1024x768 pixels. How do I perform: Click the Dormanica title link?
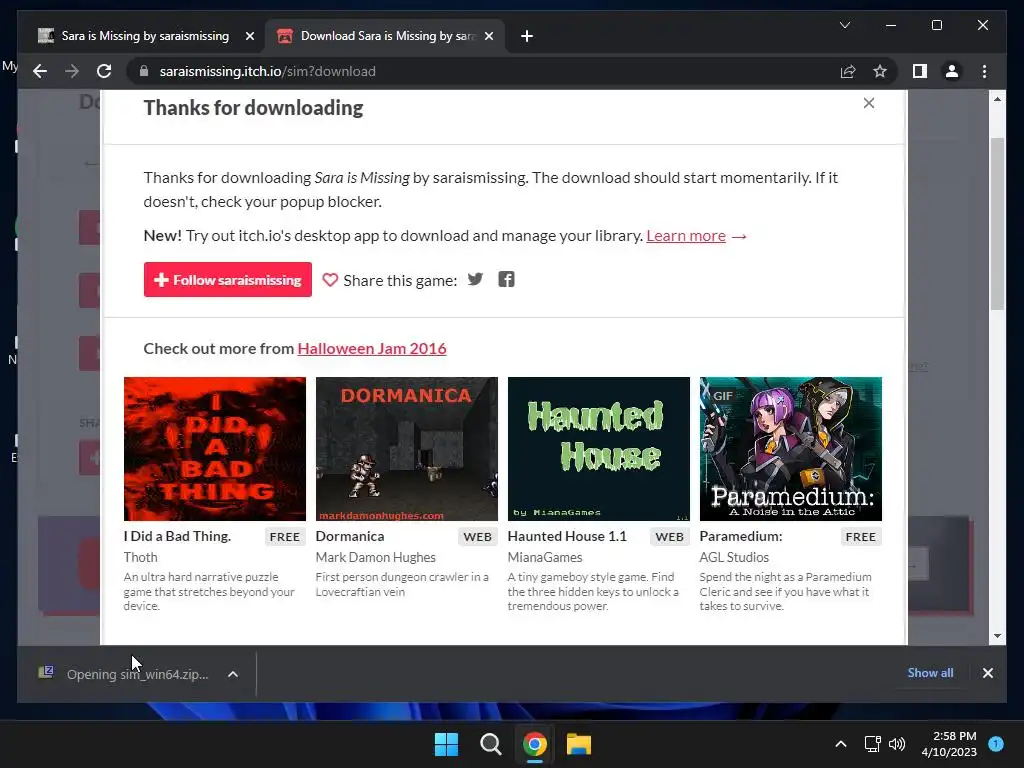[x=350, y=536]
